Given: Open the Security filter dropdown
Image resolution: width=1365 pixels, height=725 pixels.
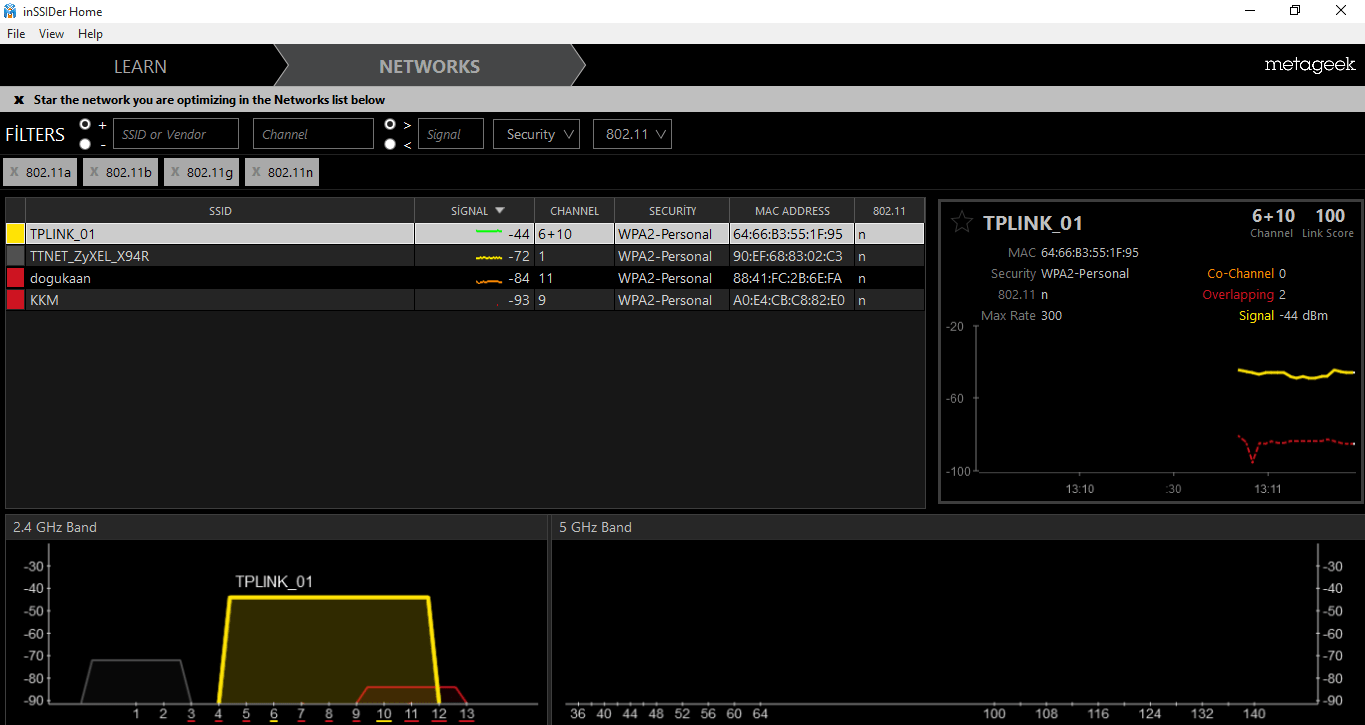Looking at the screenshot, I should click(x=537, y=134).
